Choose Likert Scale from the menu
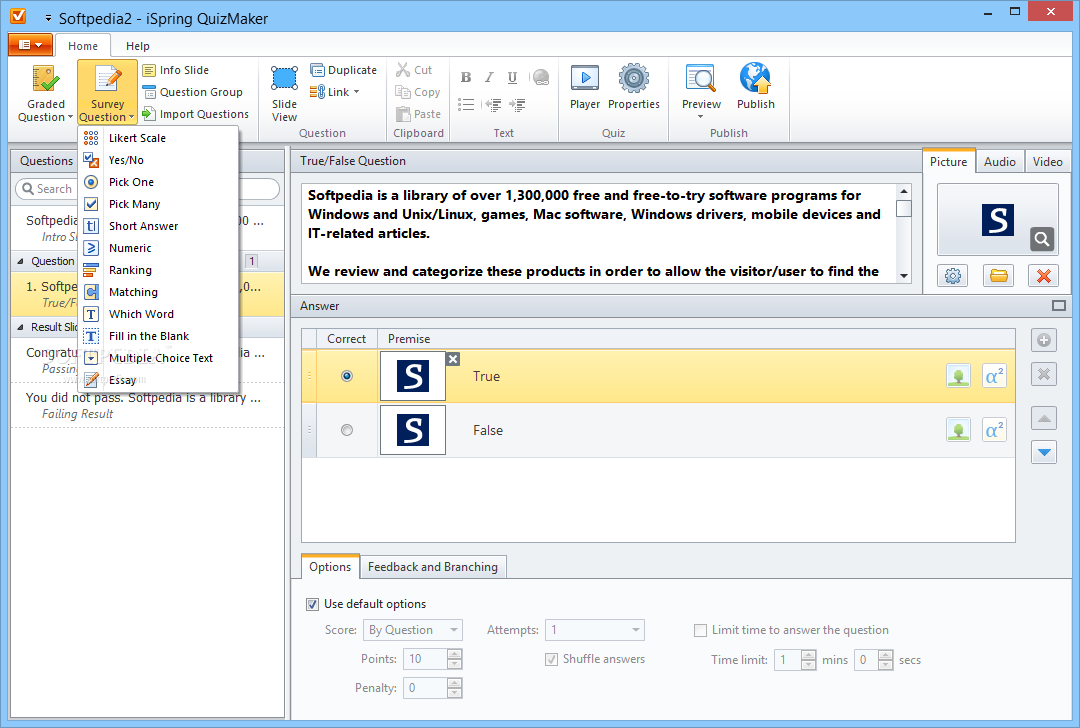Viewport: 1080px width, 728px height. click(159, 138)
